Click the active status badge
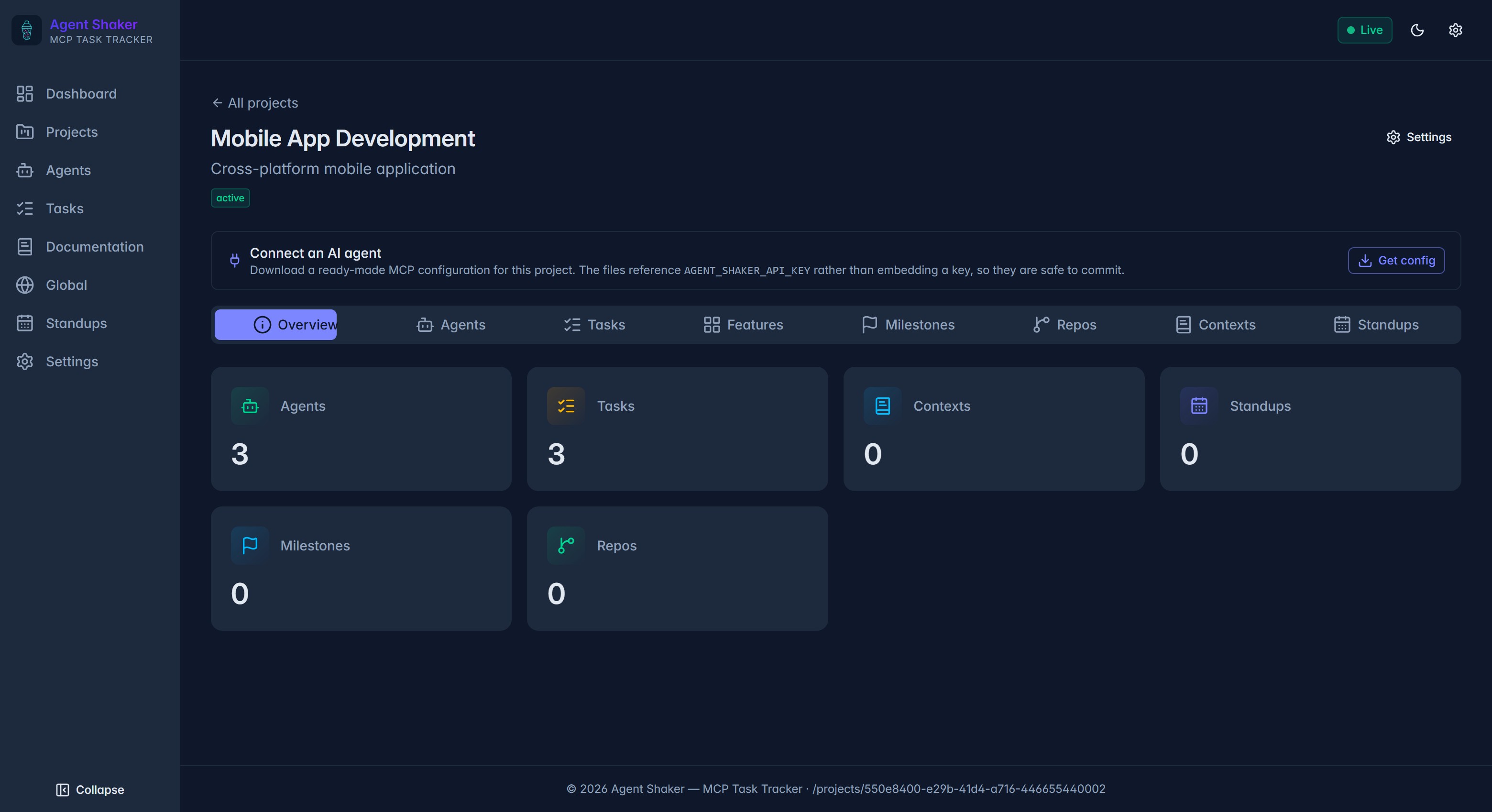This screenshot has height=812, width=1492. click(x=230, y=198)
